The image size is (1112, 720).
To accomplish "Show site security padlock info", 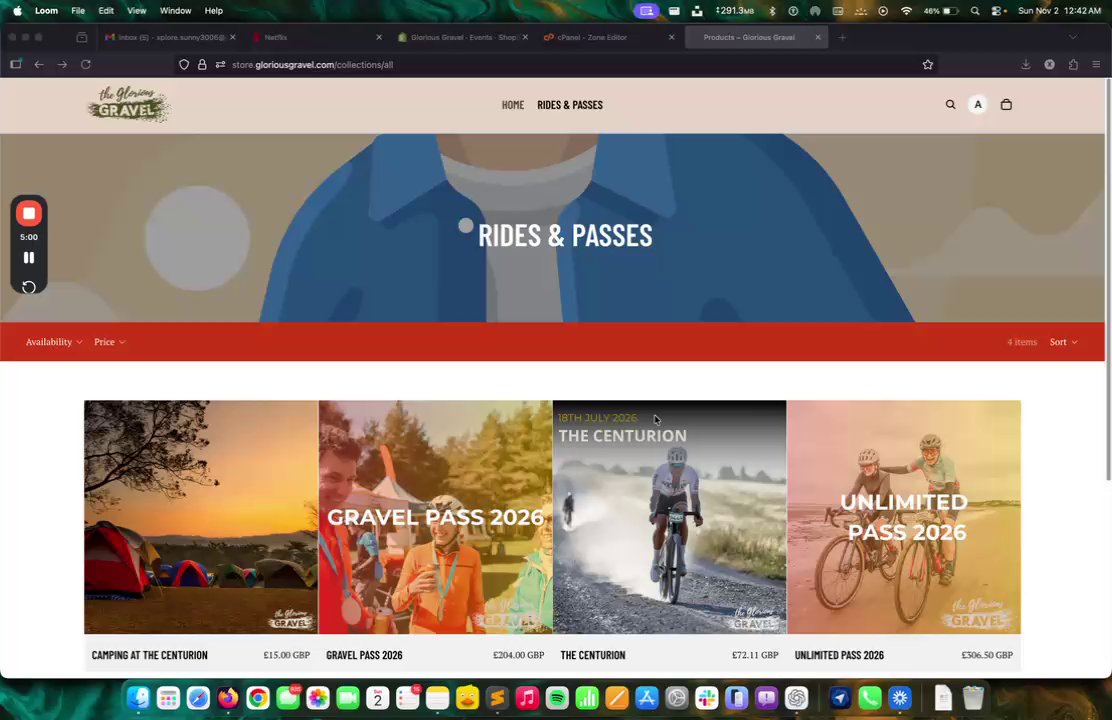I will tap(202, 65).
